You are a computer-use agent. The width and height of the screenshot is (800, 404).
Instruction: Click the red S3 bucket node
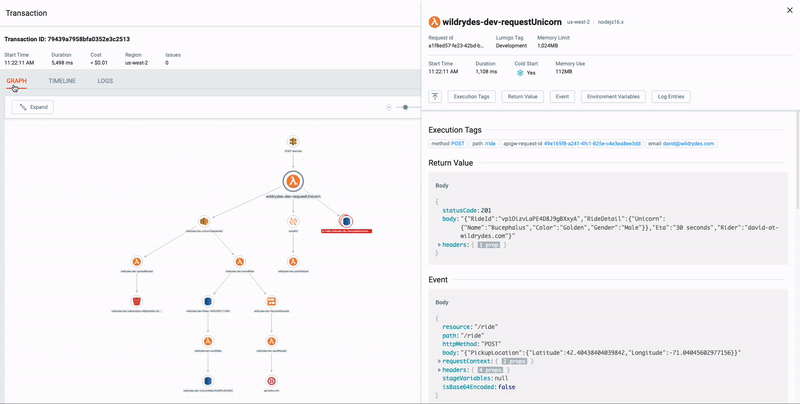pyautogui.click(x=137, y=301)
